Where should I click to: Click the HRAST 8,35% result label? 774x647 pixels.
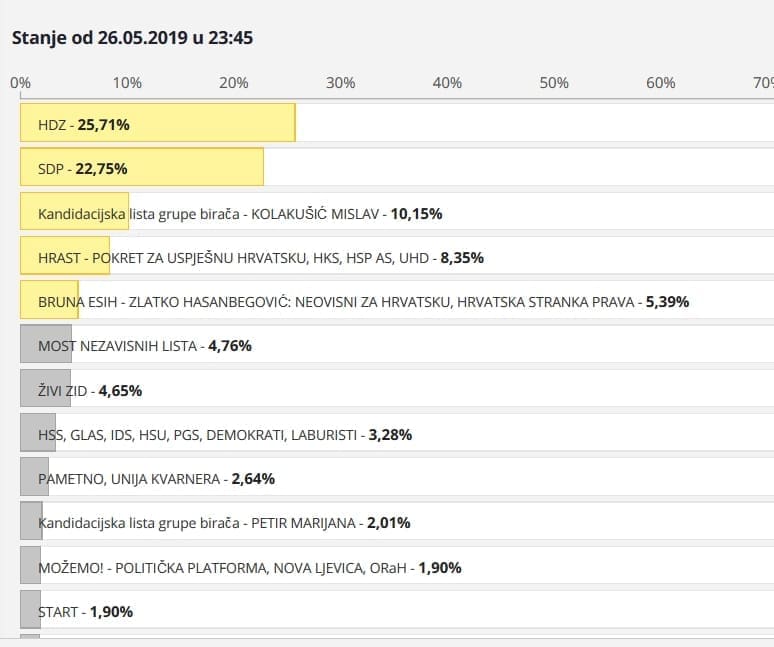(260, 257)
